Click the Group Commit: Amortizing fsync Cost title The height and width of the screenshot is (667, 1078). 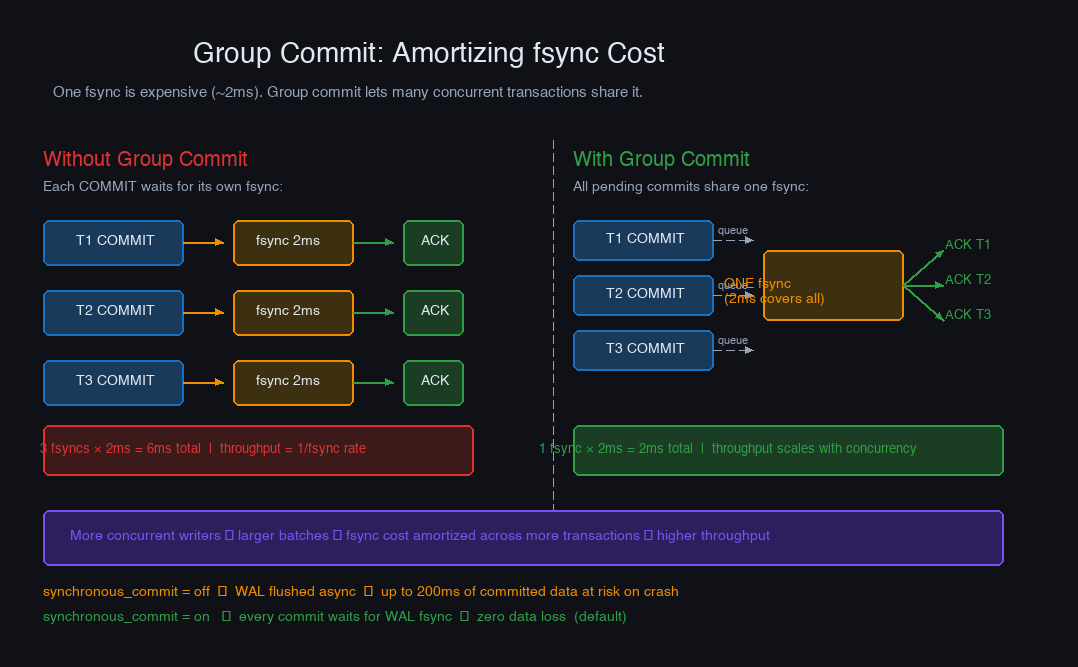click(428, 53)
